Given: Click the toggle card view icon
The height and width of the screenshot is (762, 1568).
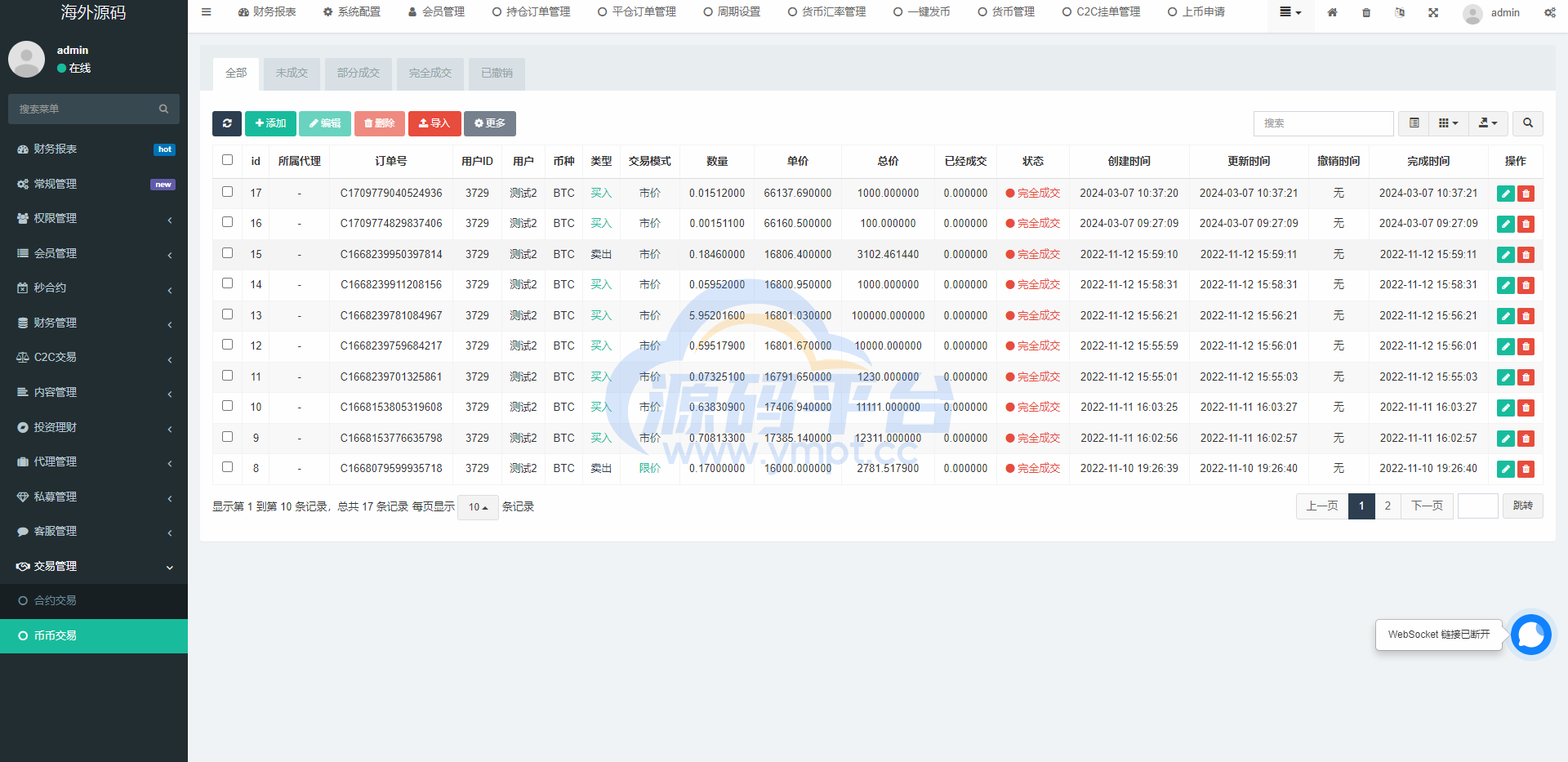Looking at the screenshot, I should pyautogui.click(x=1414, y=123).
